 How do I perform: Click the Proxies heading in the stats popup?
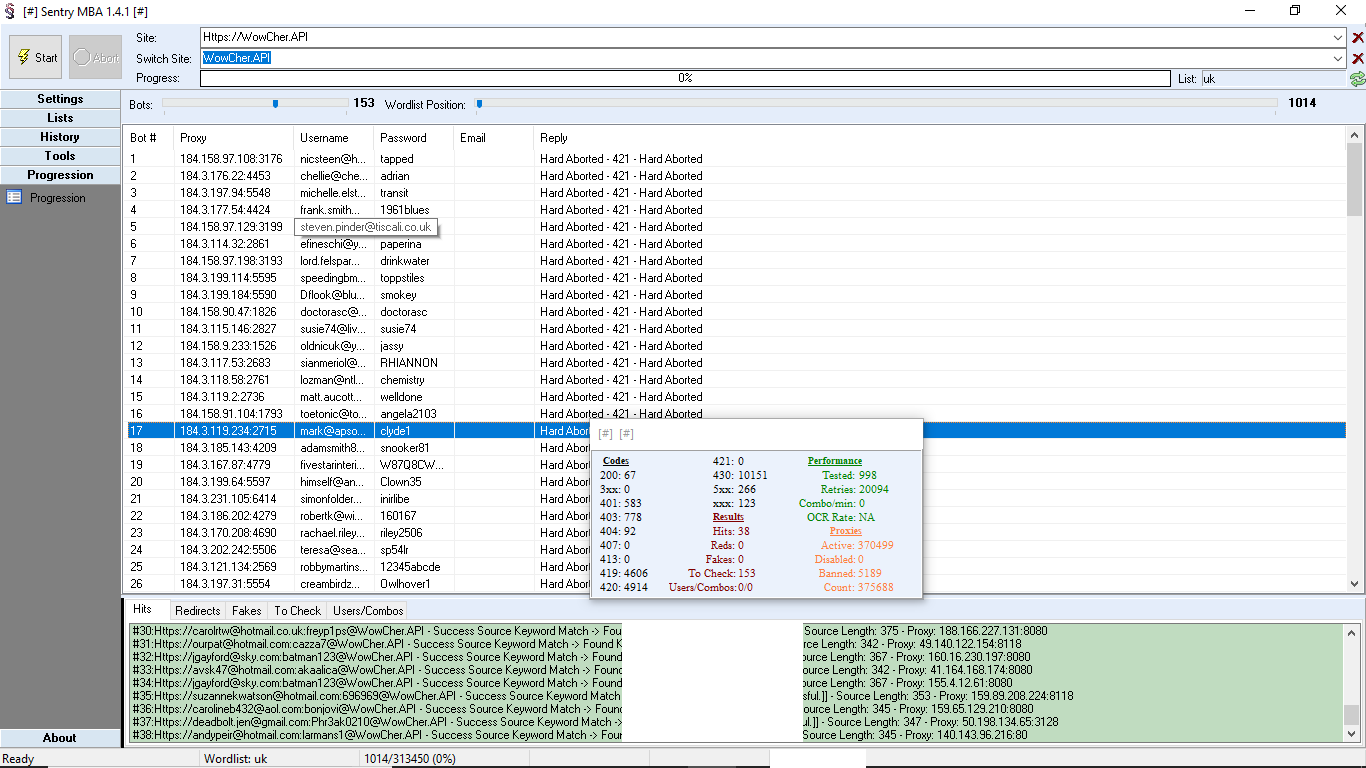coord(846,531)
